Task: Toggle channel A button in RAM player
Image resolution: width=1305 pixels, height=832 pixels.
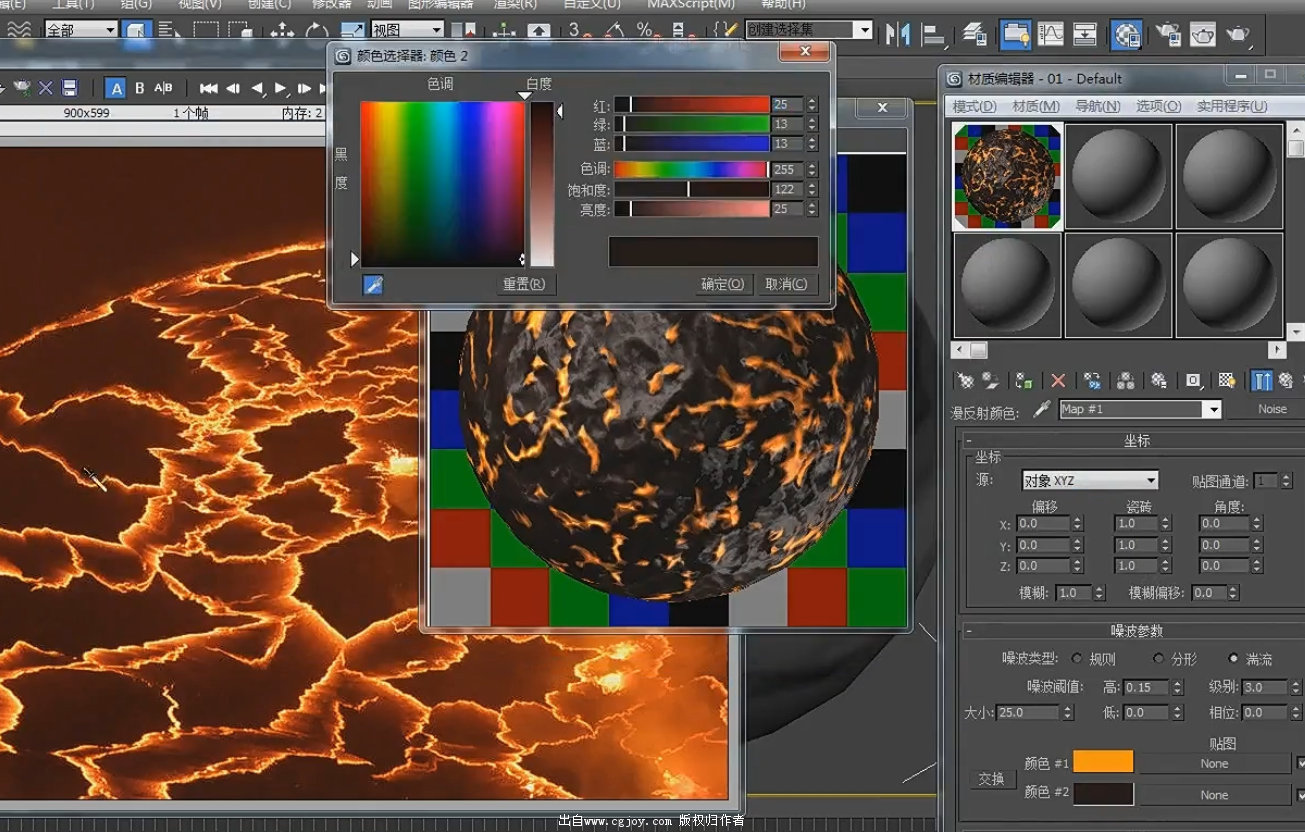Action: [x=116, y=88]
